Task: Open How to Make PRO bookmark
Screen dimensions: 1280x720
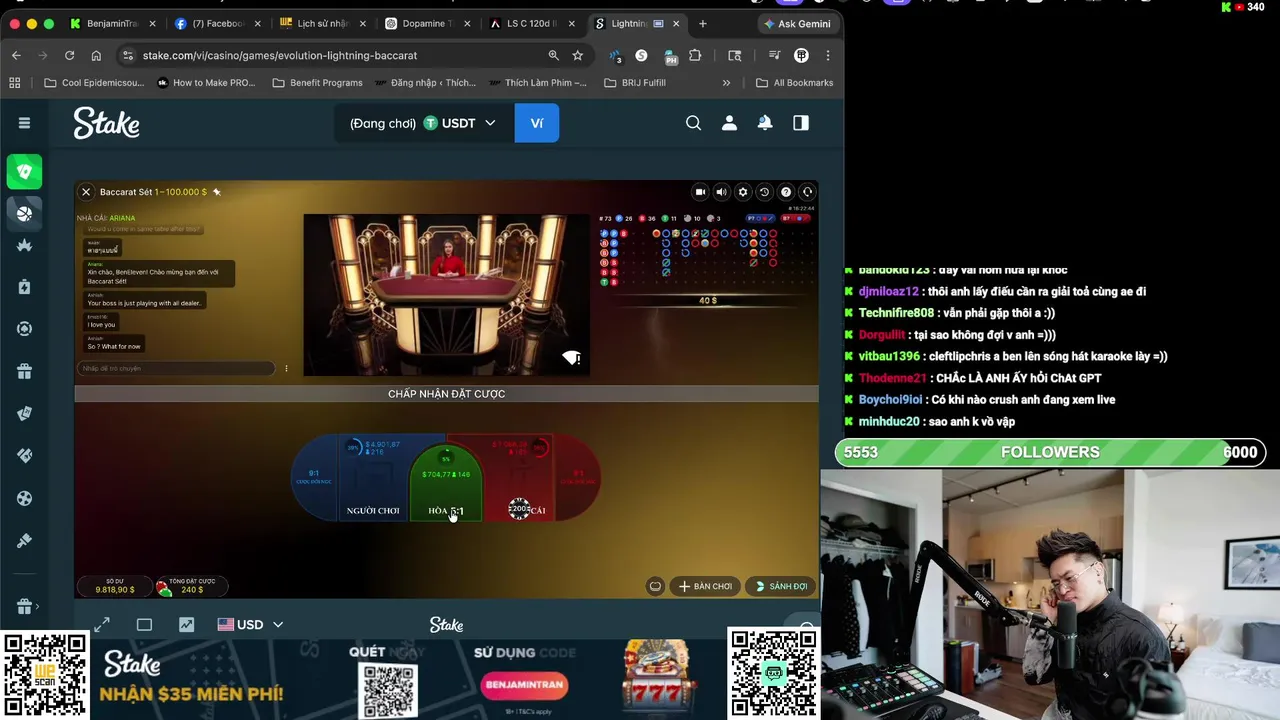Action: (x=206, y=83)
